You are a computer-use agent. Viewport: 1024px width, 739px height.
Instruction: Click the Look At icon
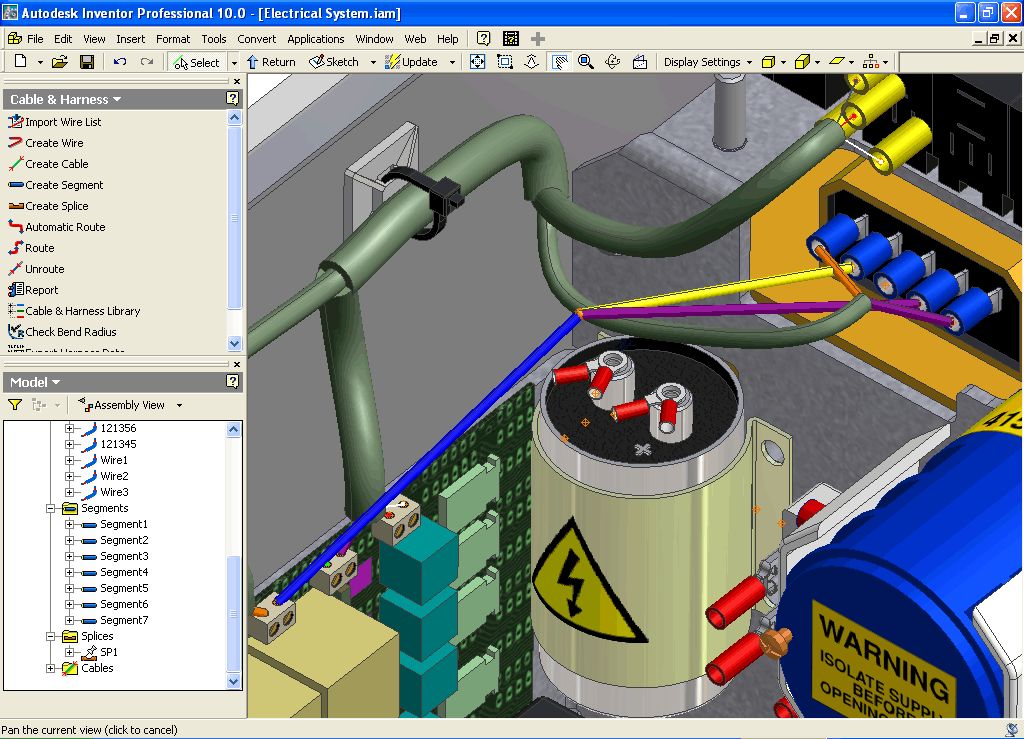tap(640, 61)
